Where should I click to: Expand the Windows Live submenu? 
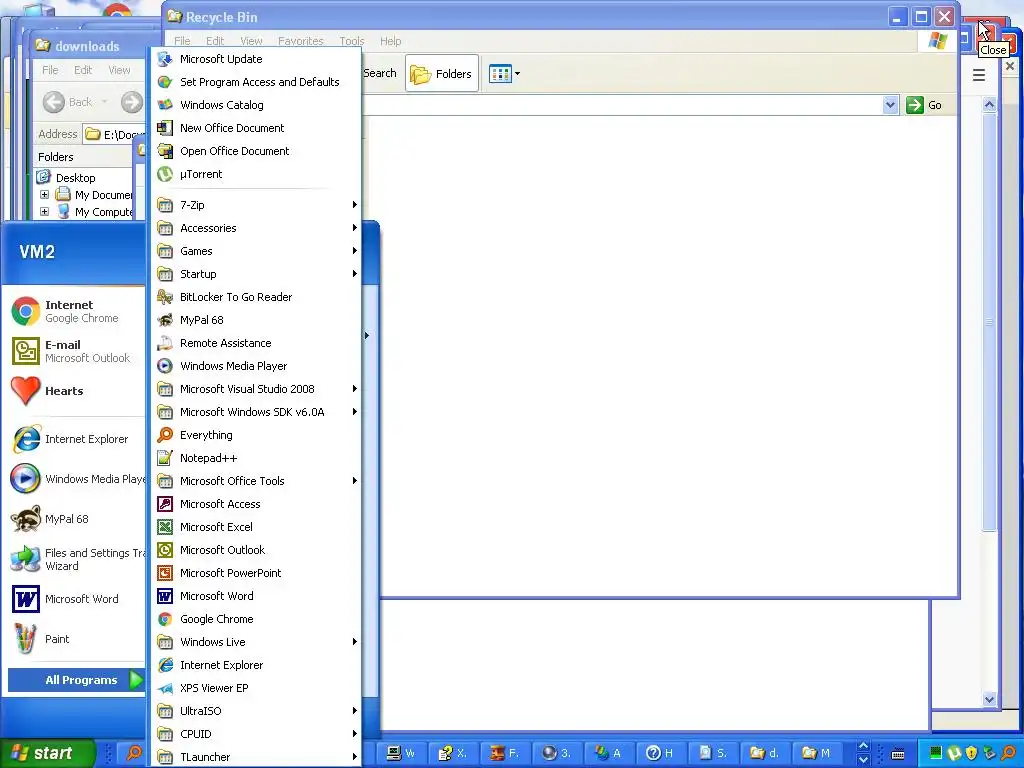pyautogui.click(x=256, y=642)
